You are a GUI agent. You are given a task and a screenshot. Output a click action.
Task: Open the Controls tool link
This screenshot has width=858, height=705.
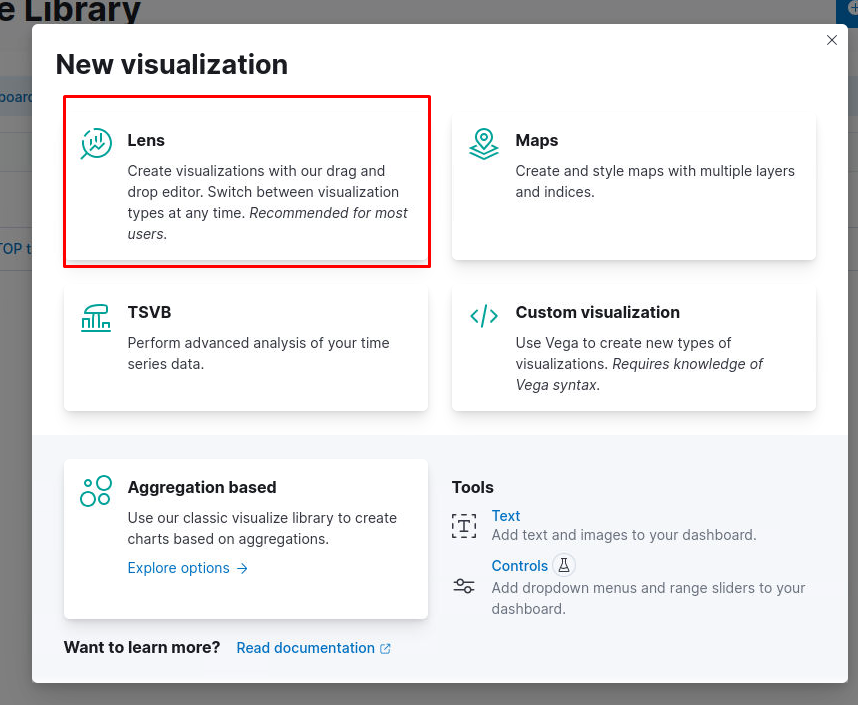[x=519, y=565]
